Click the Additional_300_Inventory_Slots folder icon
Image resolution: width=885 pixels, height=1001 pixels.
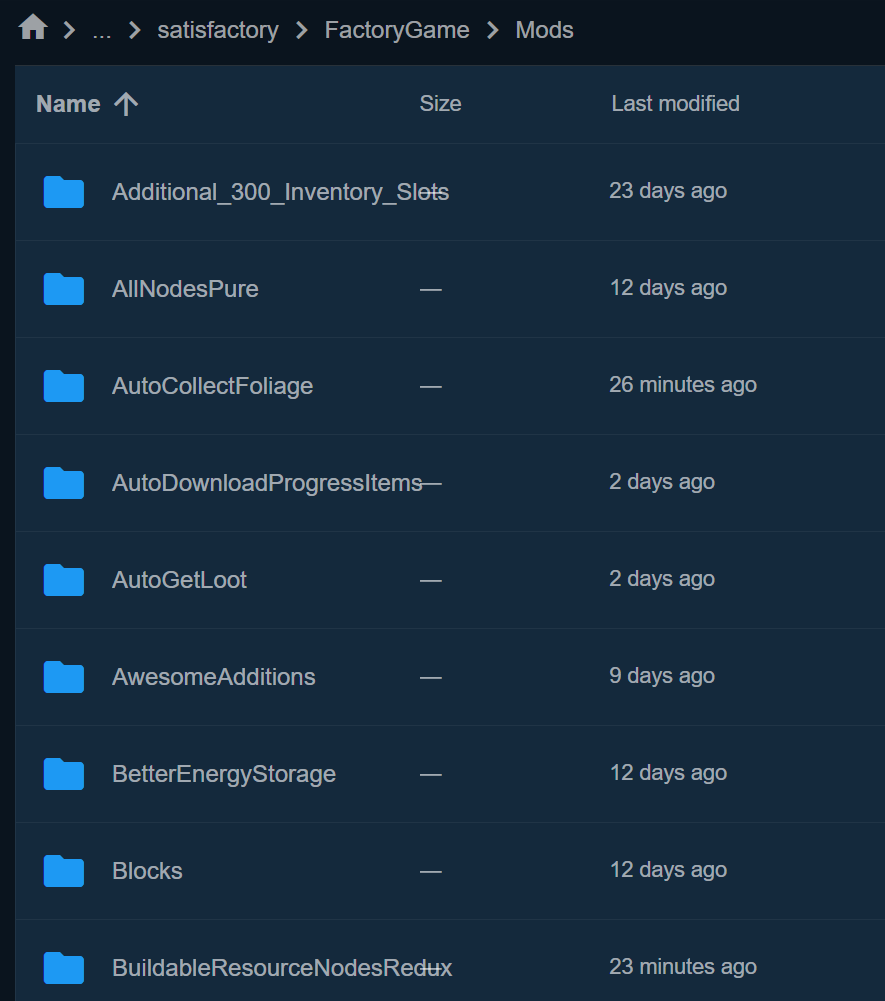(x=64, y=192)
